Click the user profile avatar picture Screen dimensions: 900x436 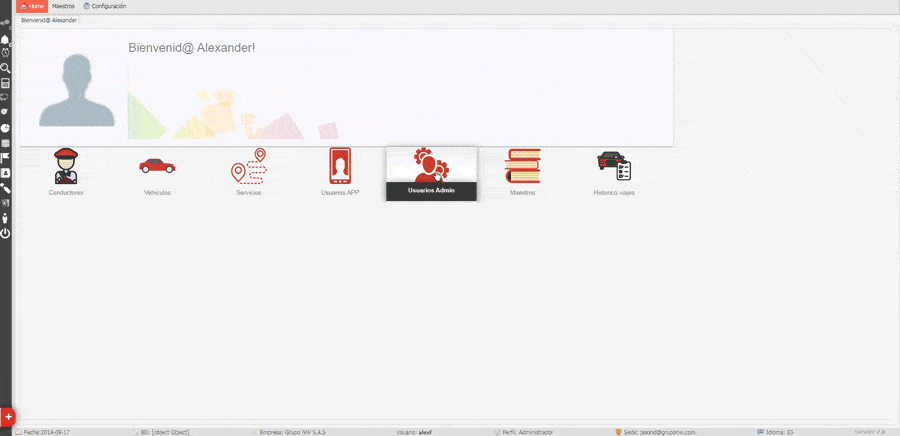74,90
